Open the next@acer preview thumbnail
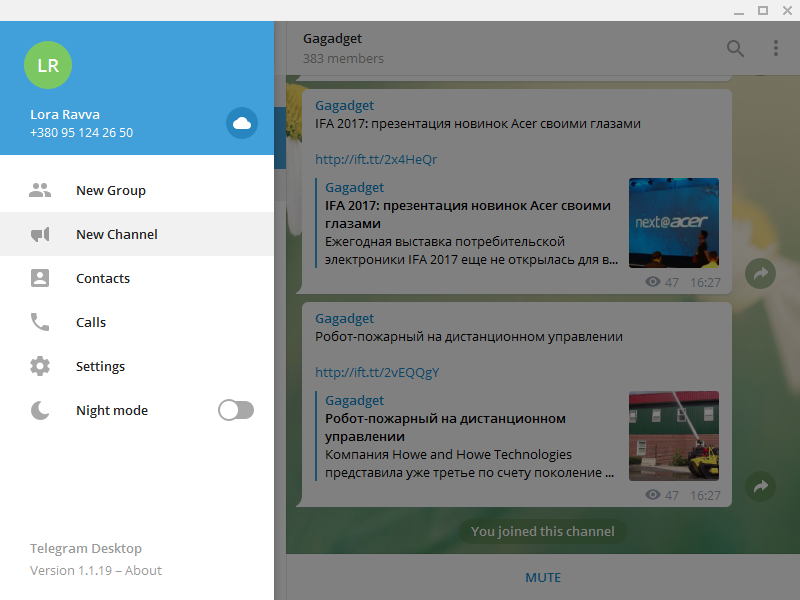800x600 pixels. coord(673,222)
